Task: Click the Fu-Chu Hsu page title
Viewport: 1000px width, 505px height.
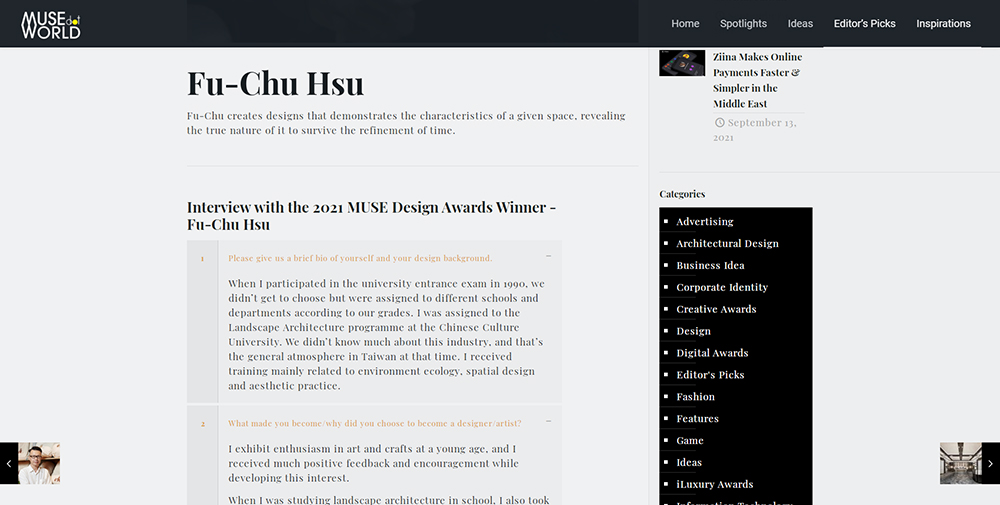Action: click(x=275, y=84)
